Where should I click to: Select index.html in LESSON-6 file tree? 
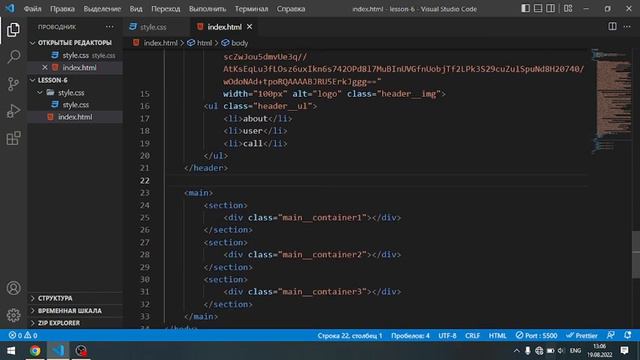pyautogui.click(x=76, y=117)
